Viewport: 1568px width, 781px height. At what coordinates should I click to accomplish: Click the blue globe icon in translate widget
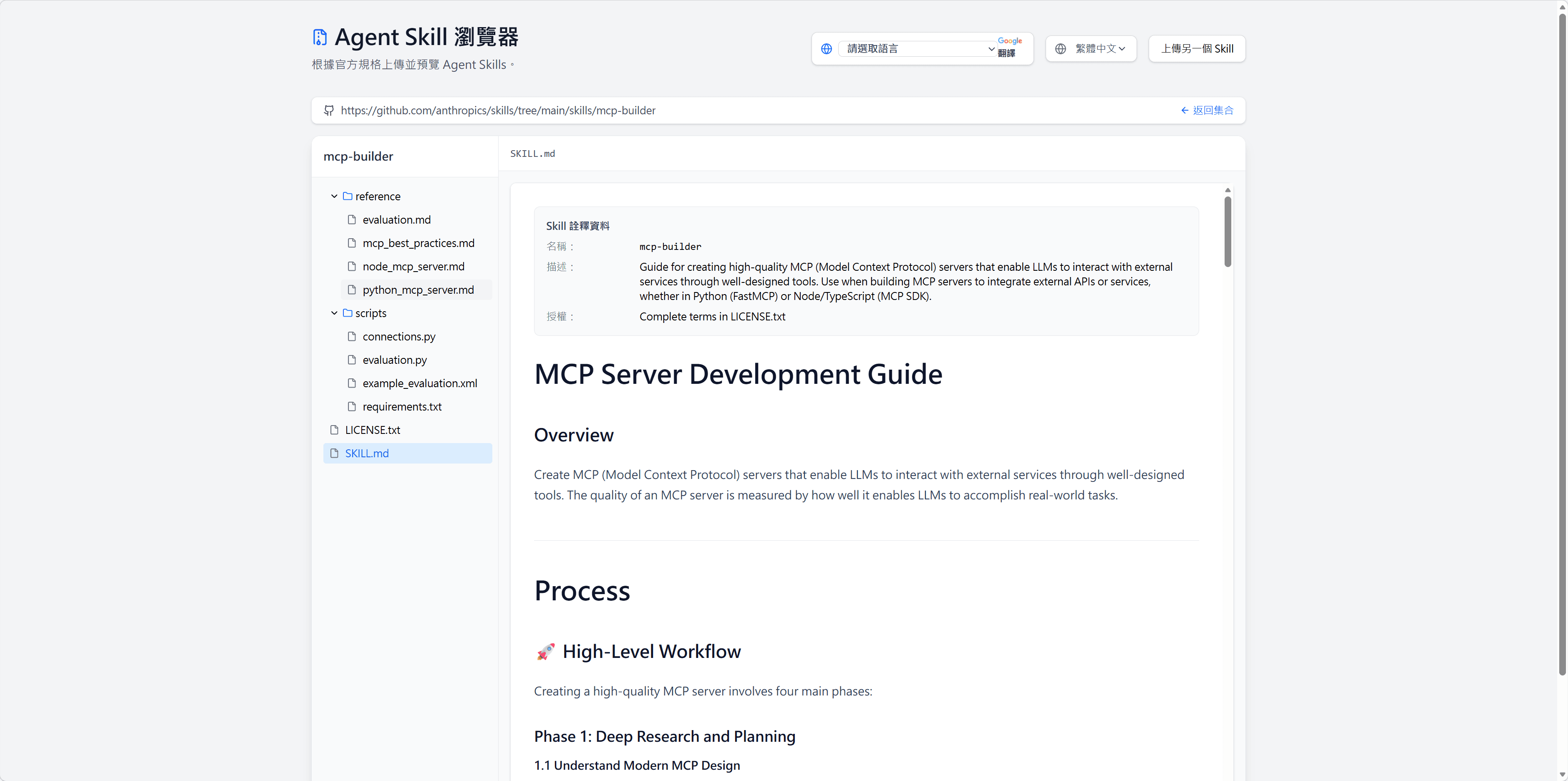[826, 49]
